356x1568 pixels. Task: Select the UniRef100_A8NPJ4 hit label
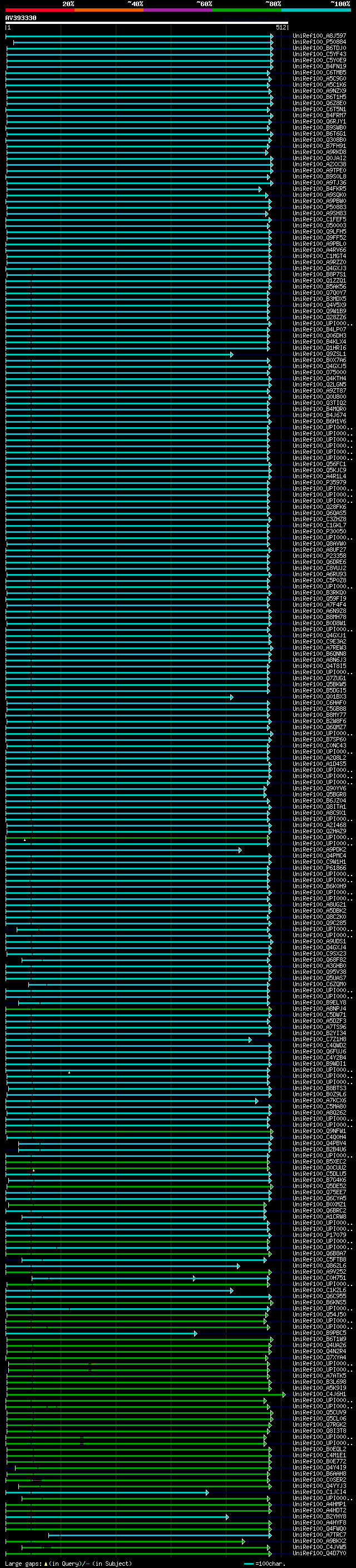tap(319, 1008)
